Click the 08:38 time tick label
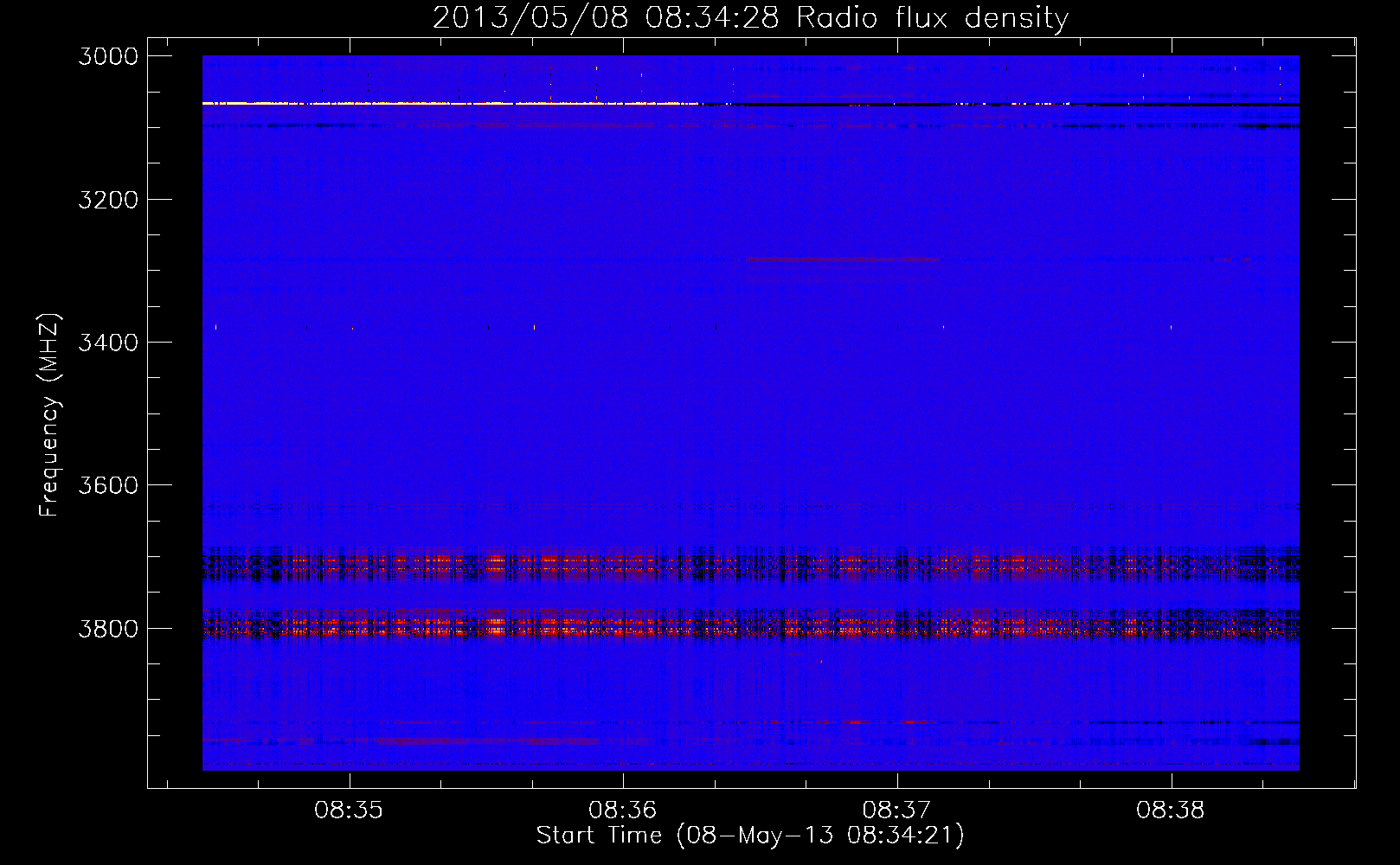 [x=1171, y=811]
